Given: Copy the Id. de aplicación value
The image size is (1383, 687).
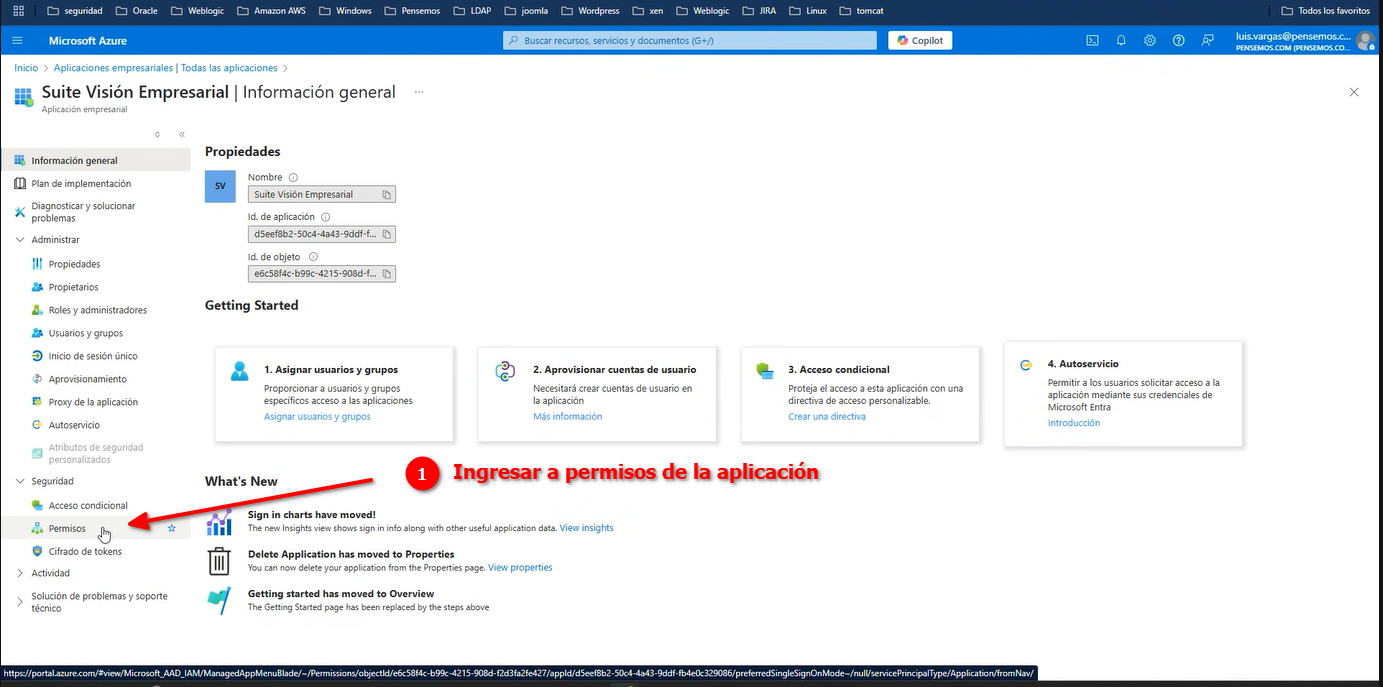Looking at the screenshot, I should click(388, 234).
